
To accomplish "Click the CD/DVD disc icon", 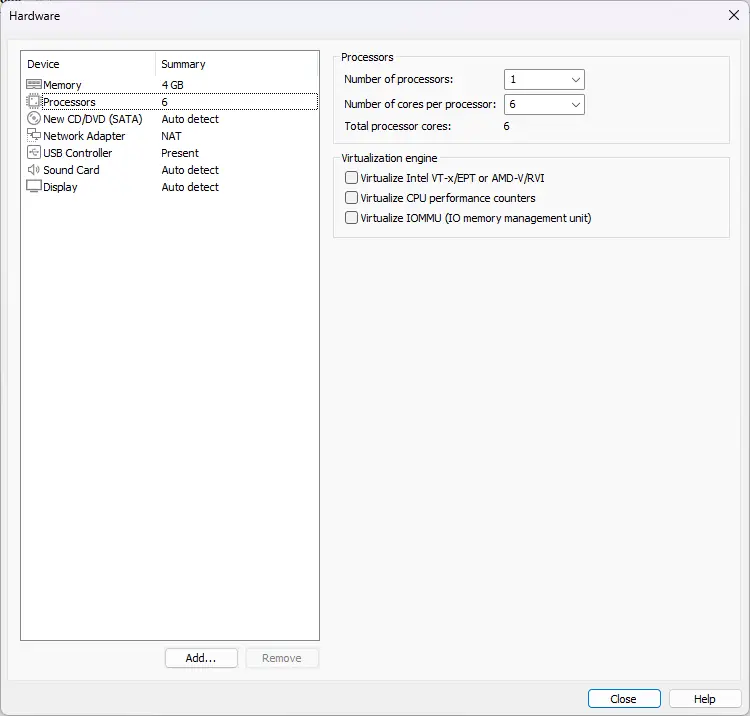I will pyautogui.click(x=33, y=119).
